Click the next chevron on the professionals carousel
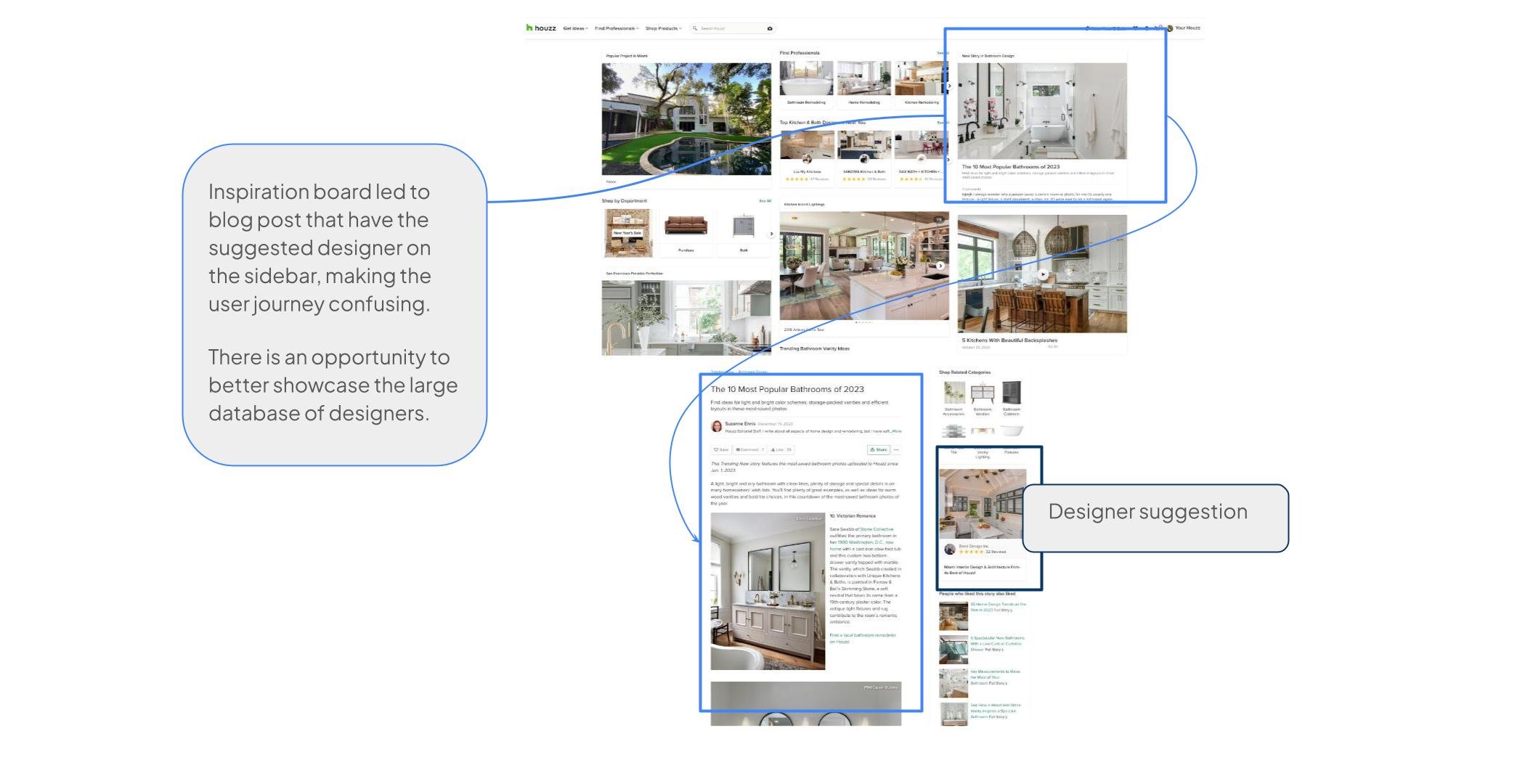The image size is (1525, 784). point(950,86)
